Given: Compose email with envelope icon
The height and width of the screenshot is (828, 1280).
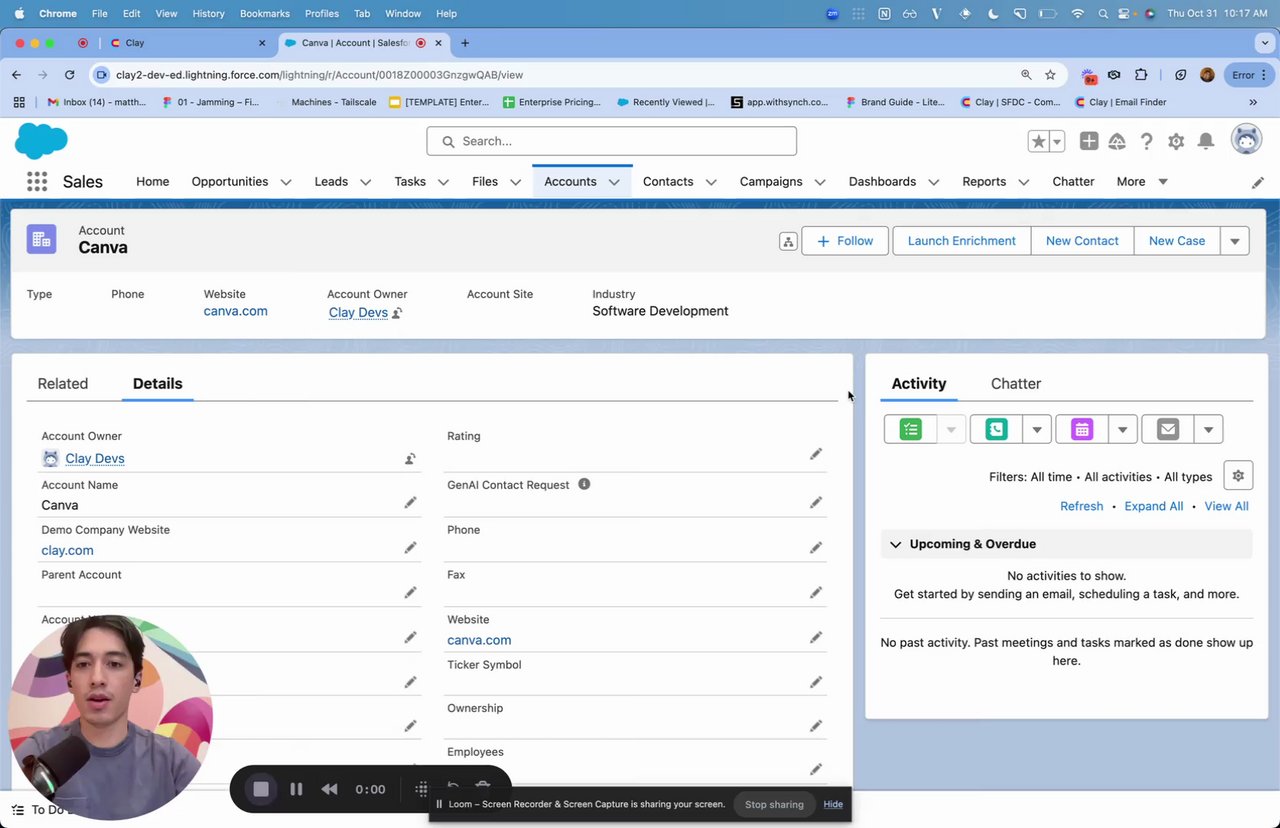Looking at the screenshot, I should (x=1167, y=430).
